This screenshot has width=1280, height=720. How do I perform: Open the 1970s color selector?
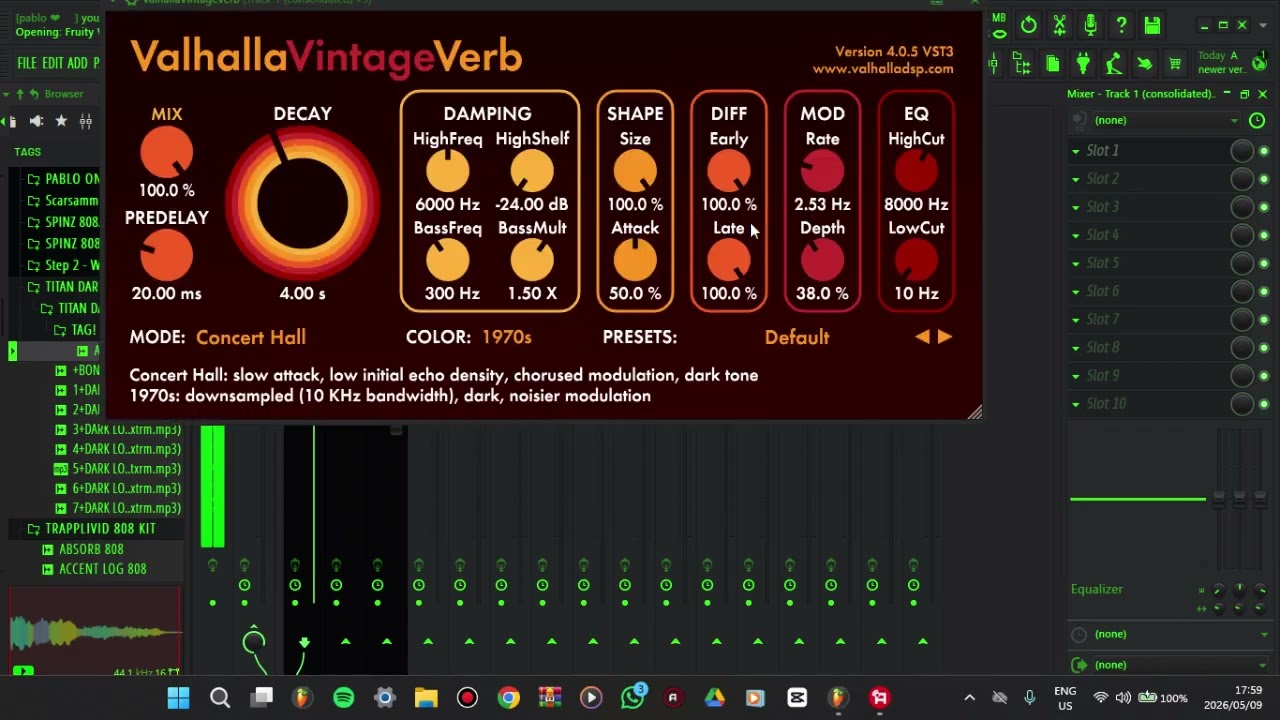[507, 337]
